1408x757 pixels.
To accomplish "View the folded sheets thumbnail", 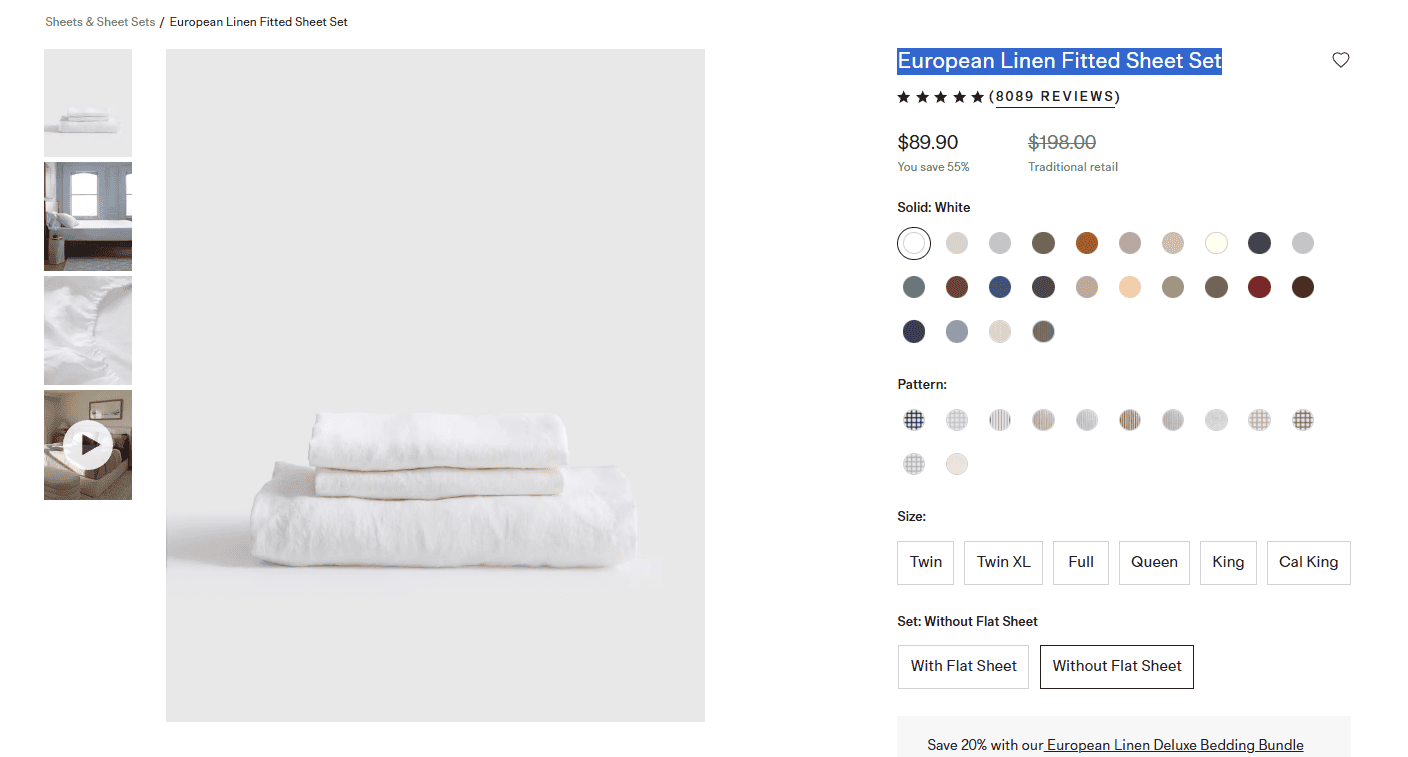I will (x=88, y=103).
